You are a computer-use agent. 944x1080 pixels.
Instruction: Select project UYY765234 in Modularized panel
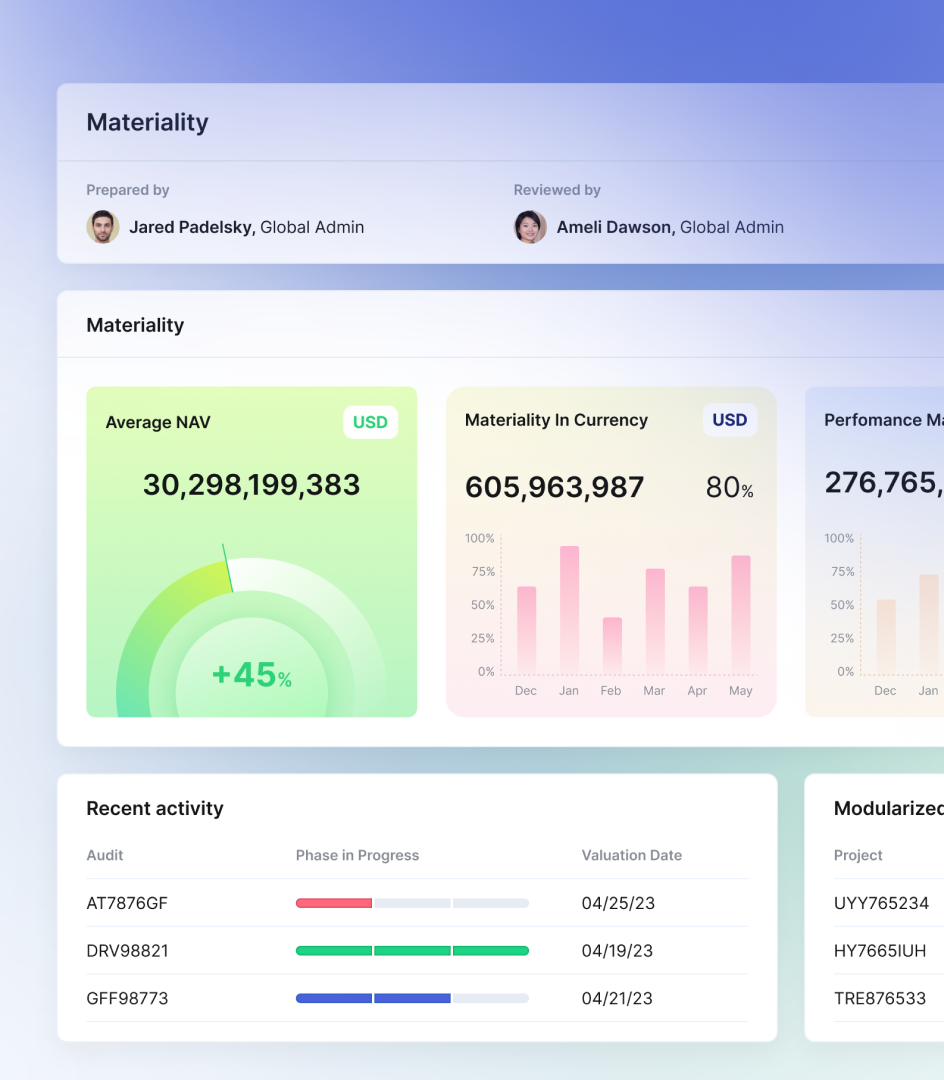click(x=884, y=903)
